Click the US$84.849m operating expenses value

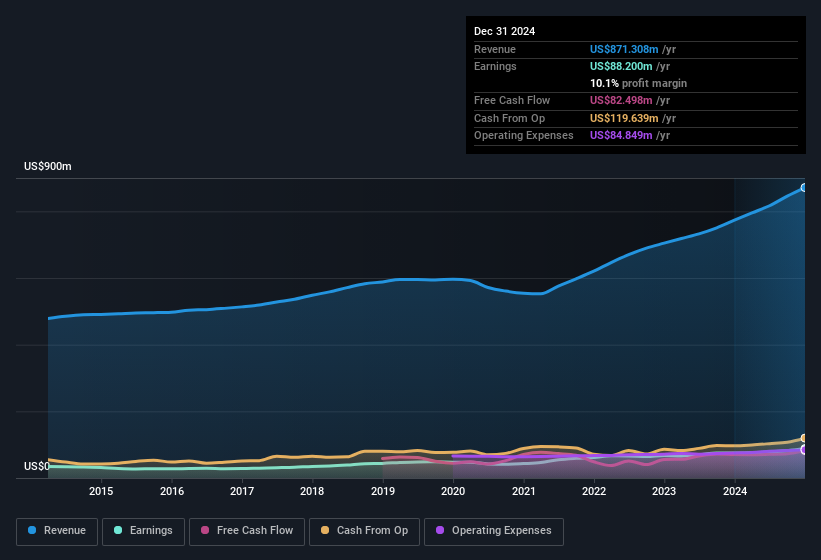[x=621, y=136]
